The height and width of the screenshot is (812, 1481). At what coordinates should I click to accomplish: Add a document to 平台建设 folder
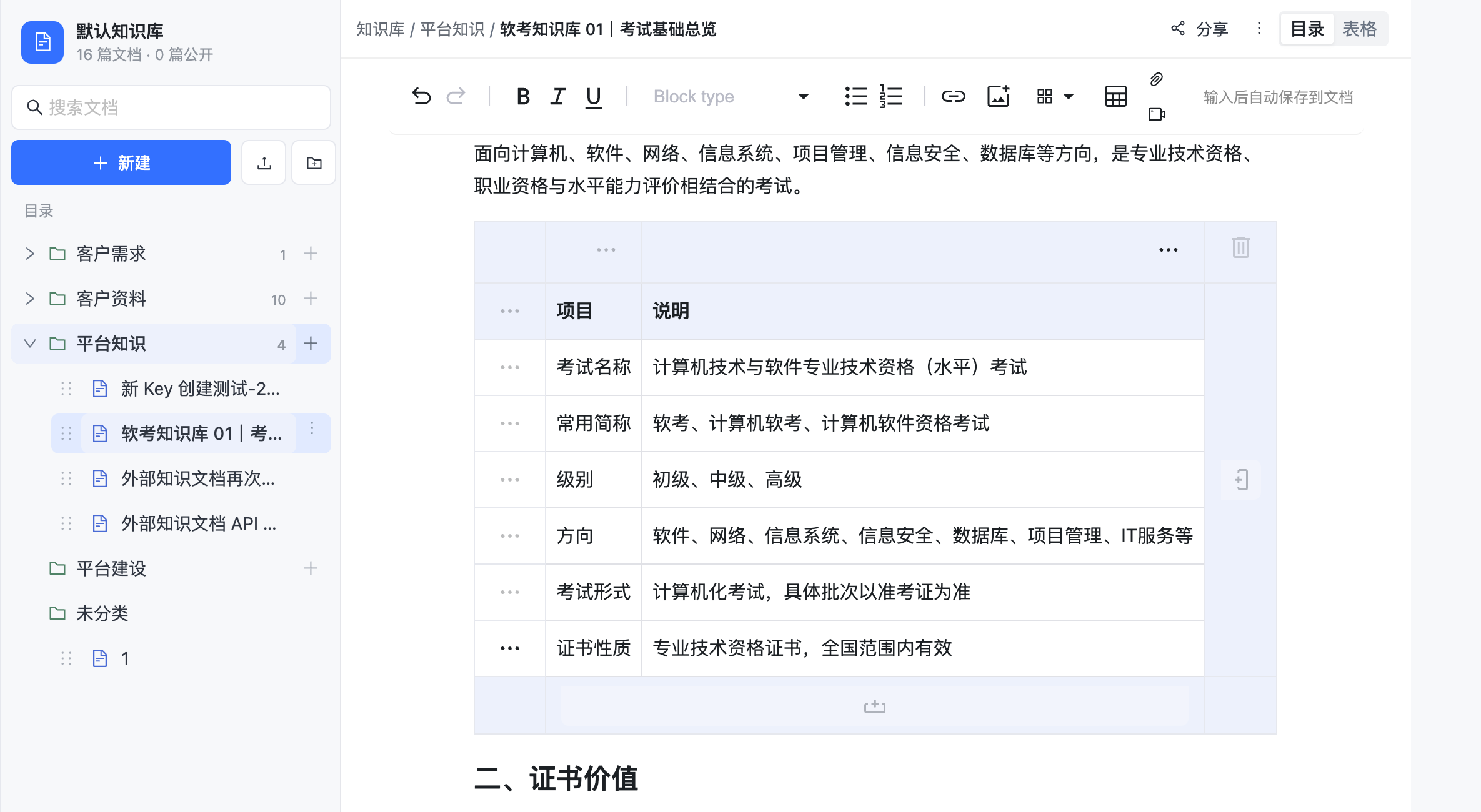(x=311, y=568)
